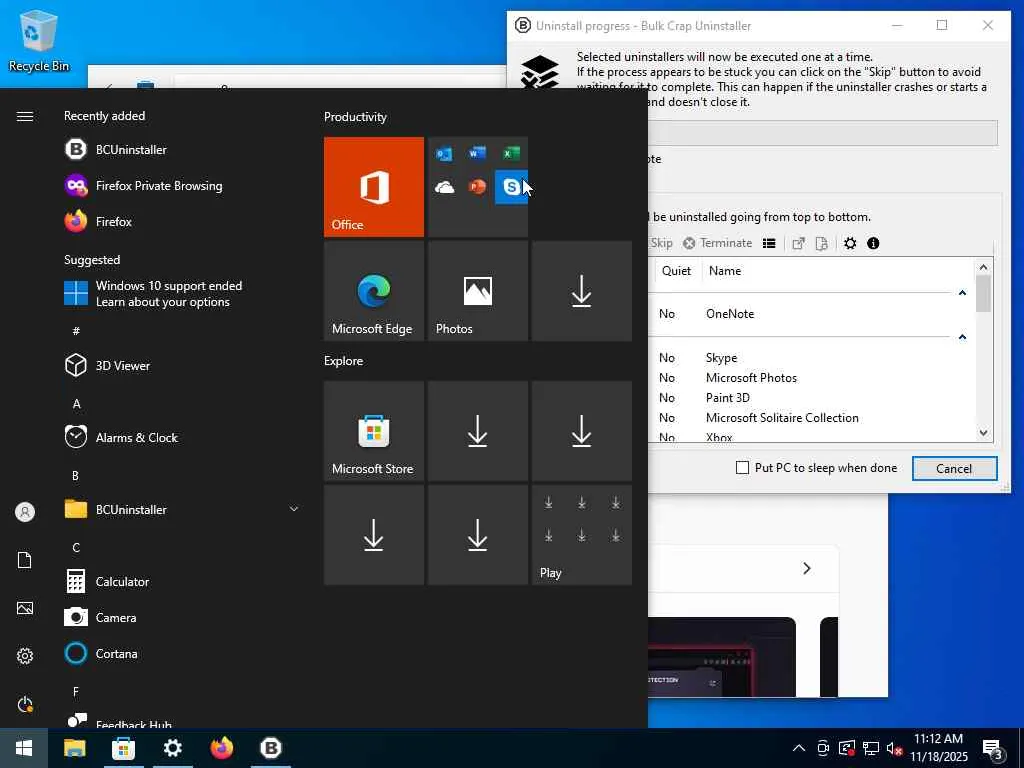1024x768 pixels.
Task: Open the OneDrive mini tile
Action: pos(445,187)
